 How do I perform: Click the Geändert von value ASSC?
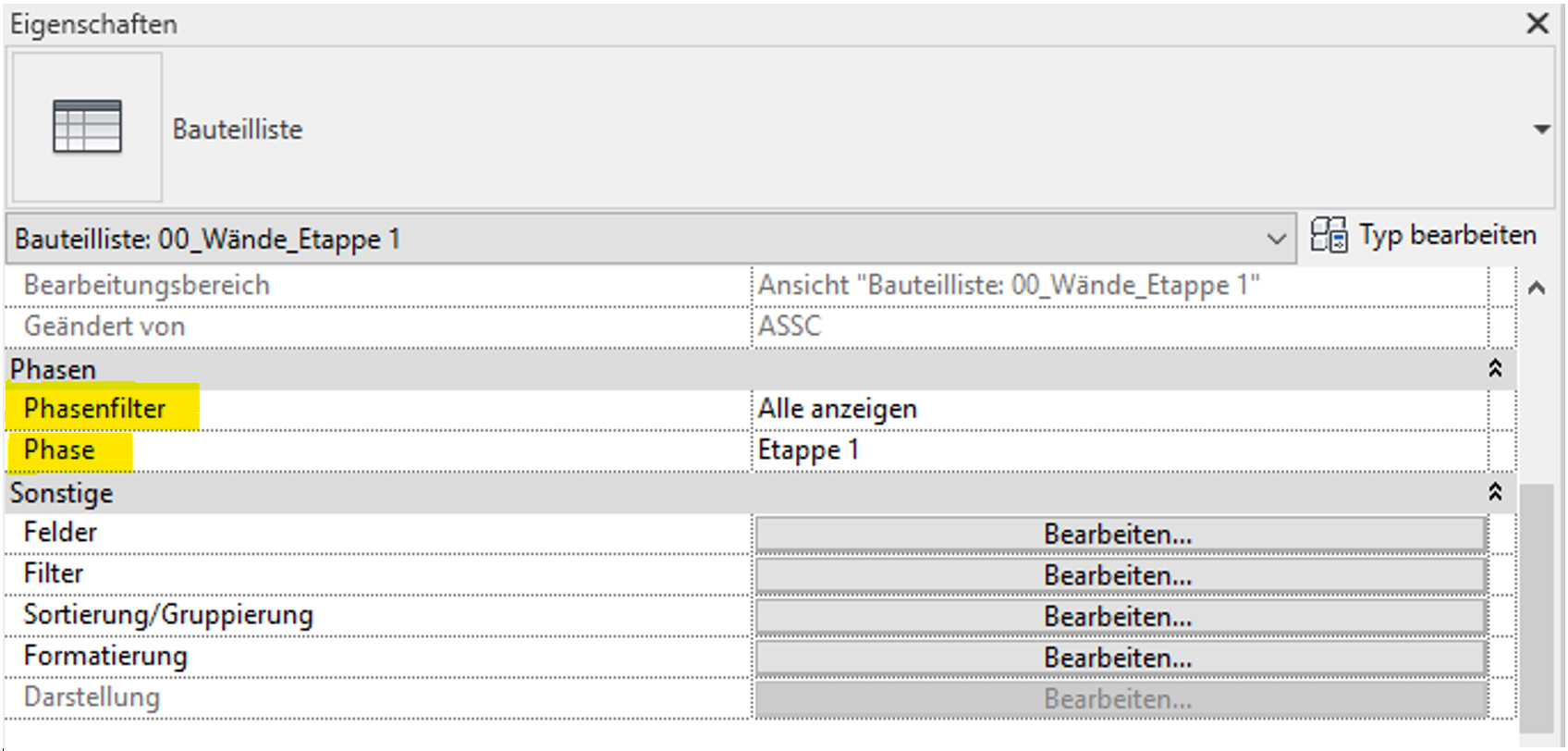(790, 326)
